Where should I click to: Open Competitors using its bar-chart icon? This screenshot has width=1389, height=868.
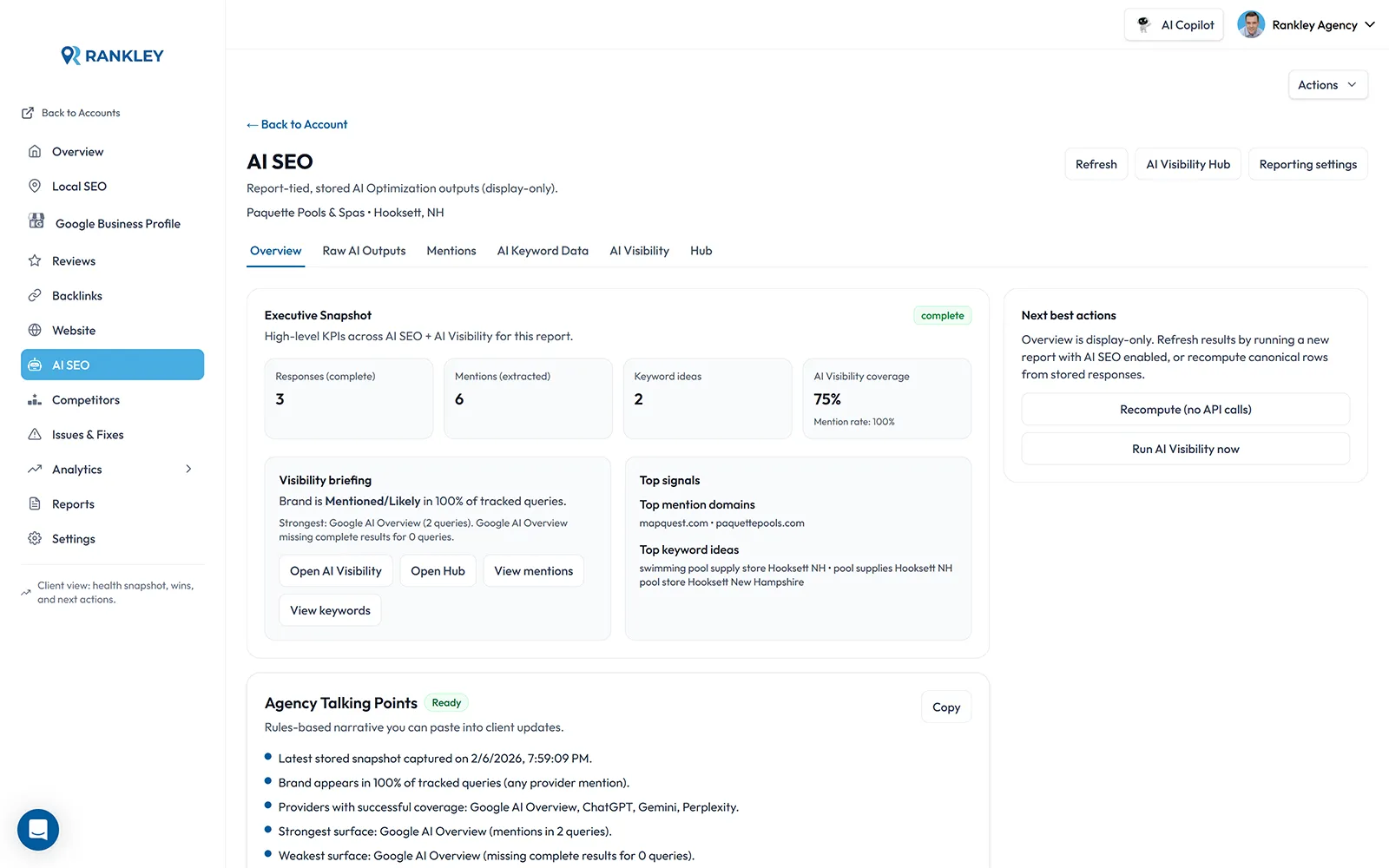point(35,399)
